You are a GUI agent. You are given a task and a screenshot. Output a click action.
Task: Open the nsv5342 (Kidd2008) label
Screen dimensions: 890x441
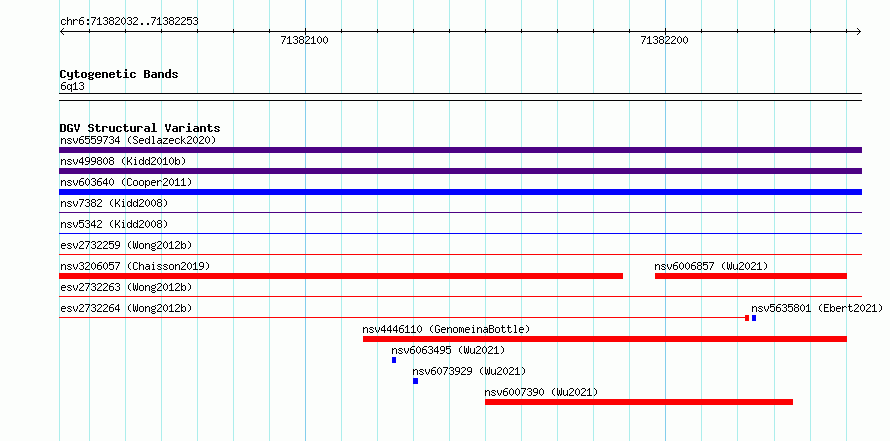pyautogui.click(x=114, y=224)
